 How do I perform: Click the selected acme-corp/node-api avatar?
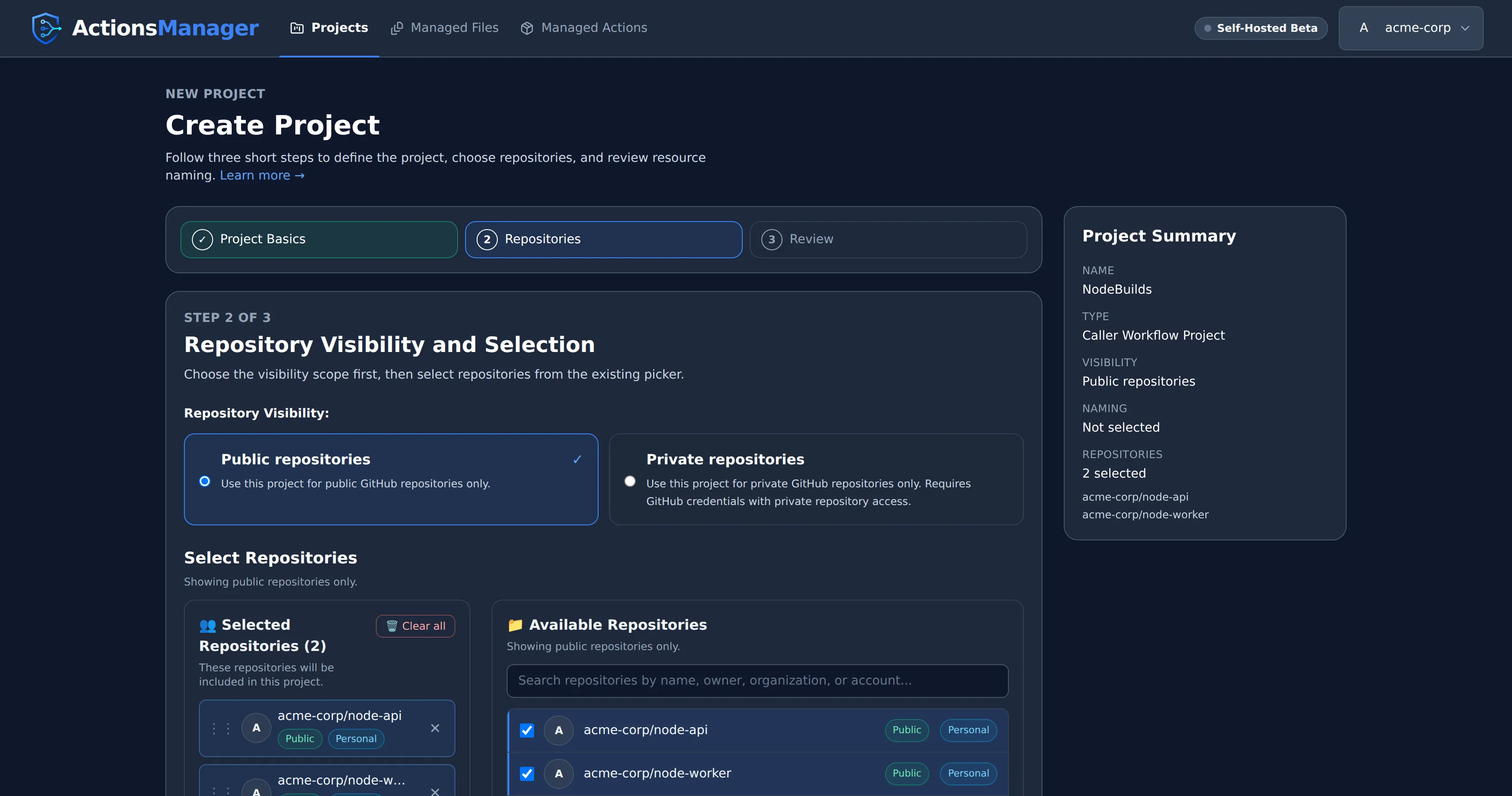click(x=256, y=728)
